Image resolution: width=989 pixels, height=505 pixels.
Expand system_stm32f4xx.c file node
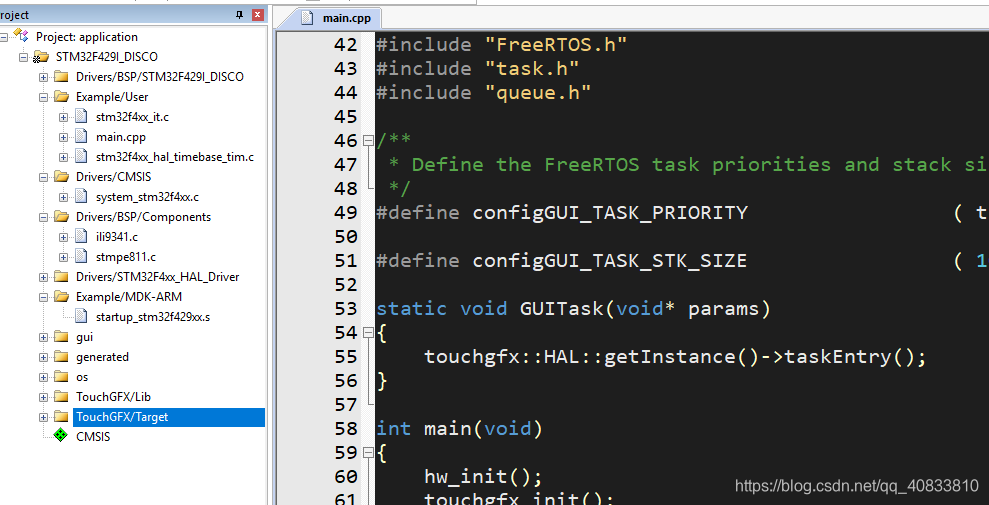click(x=64, y=197)
